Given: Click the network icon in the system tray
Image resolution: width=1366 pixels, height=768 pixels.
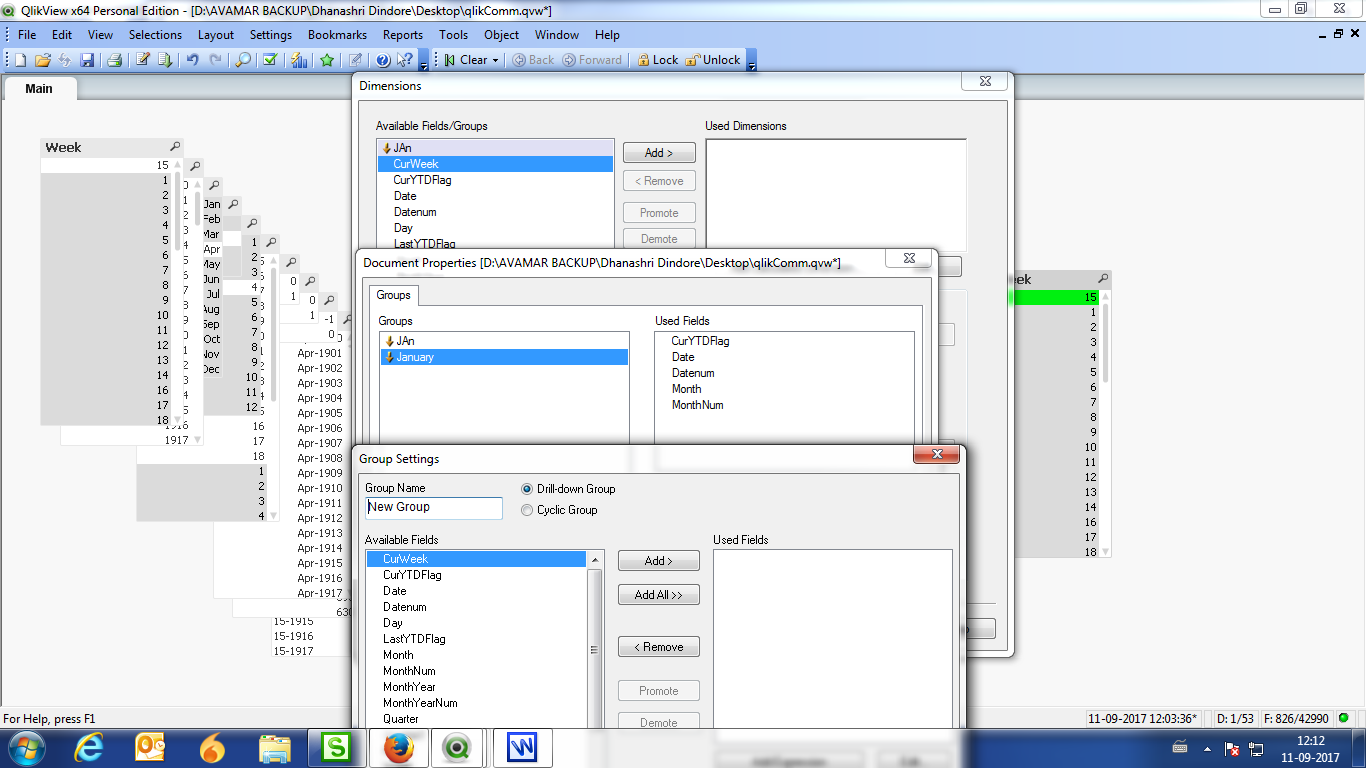Looking at the screenshot, I should point(1256,749).
